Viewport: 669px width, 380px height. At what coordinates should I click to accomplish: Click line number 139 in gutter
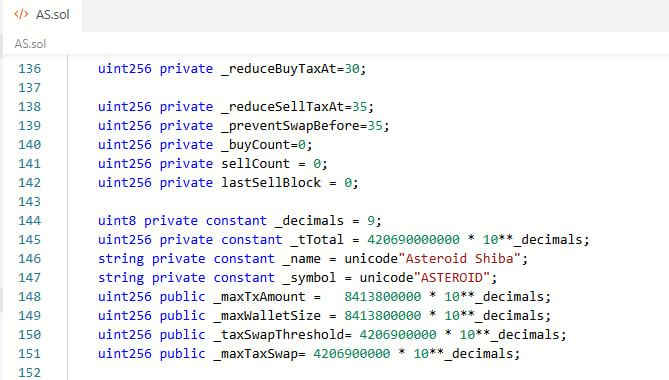[x=29, y=126]
